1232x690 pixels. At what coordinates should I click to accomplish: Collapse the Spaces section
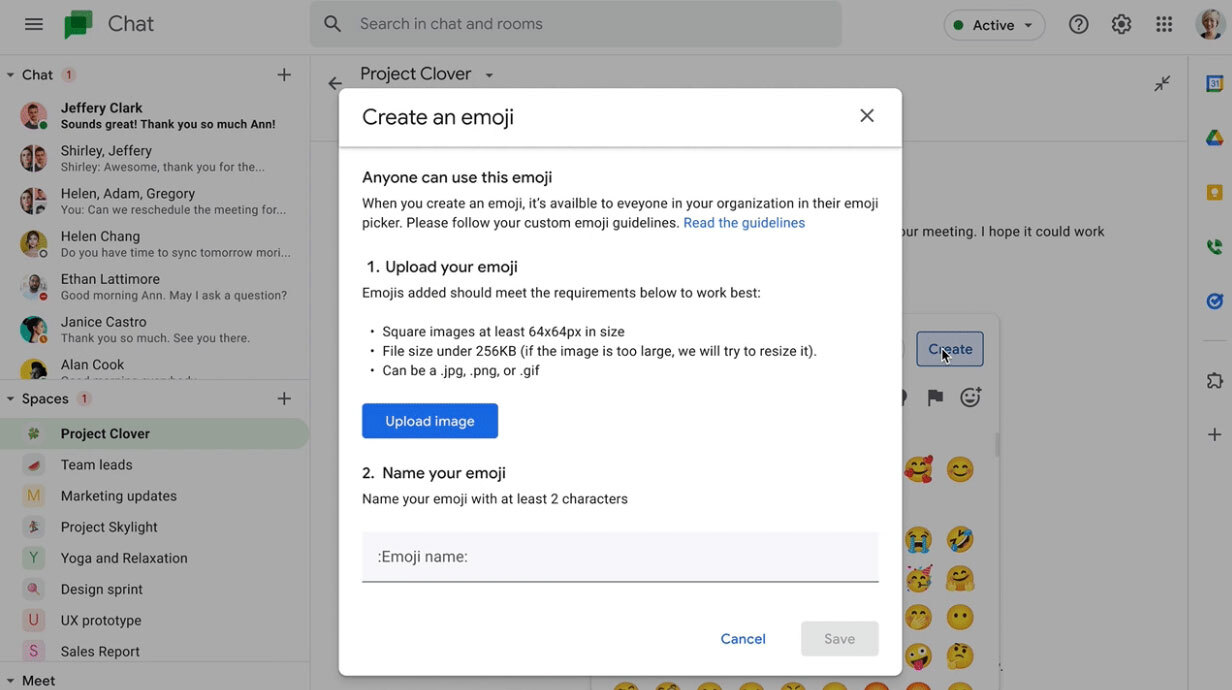[x=11, y=399]
